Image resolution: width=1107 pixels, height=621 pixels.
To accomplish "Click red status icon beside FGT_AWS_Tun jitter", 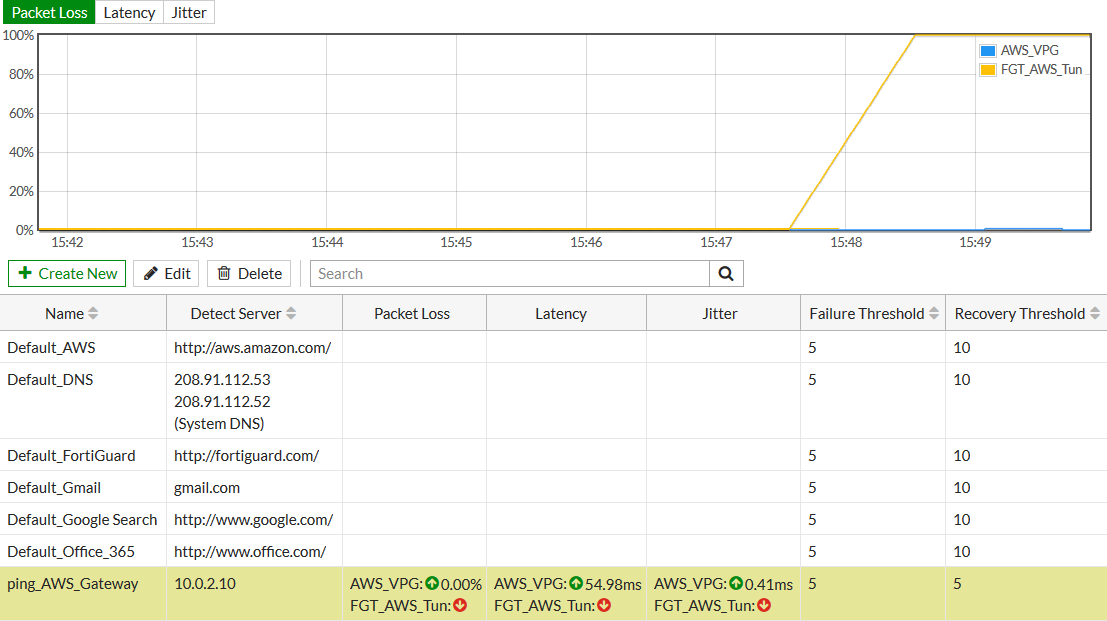I will pos(762,605).
